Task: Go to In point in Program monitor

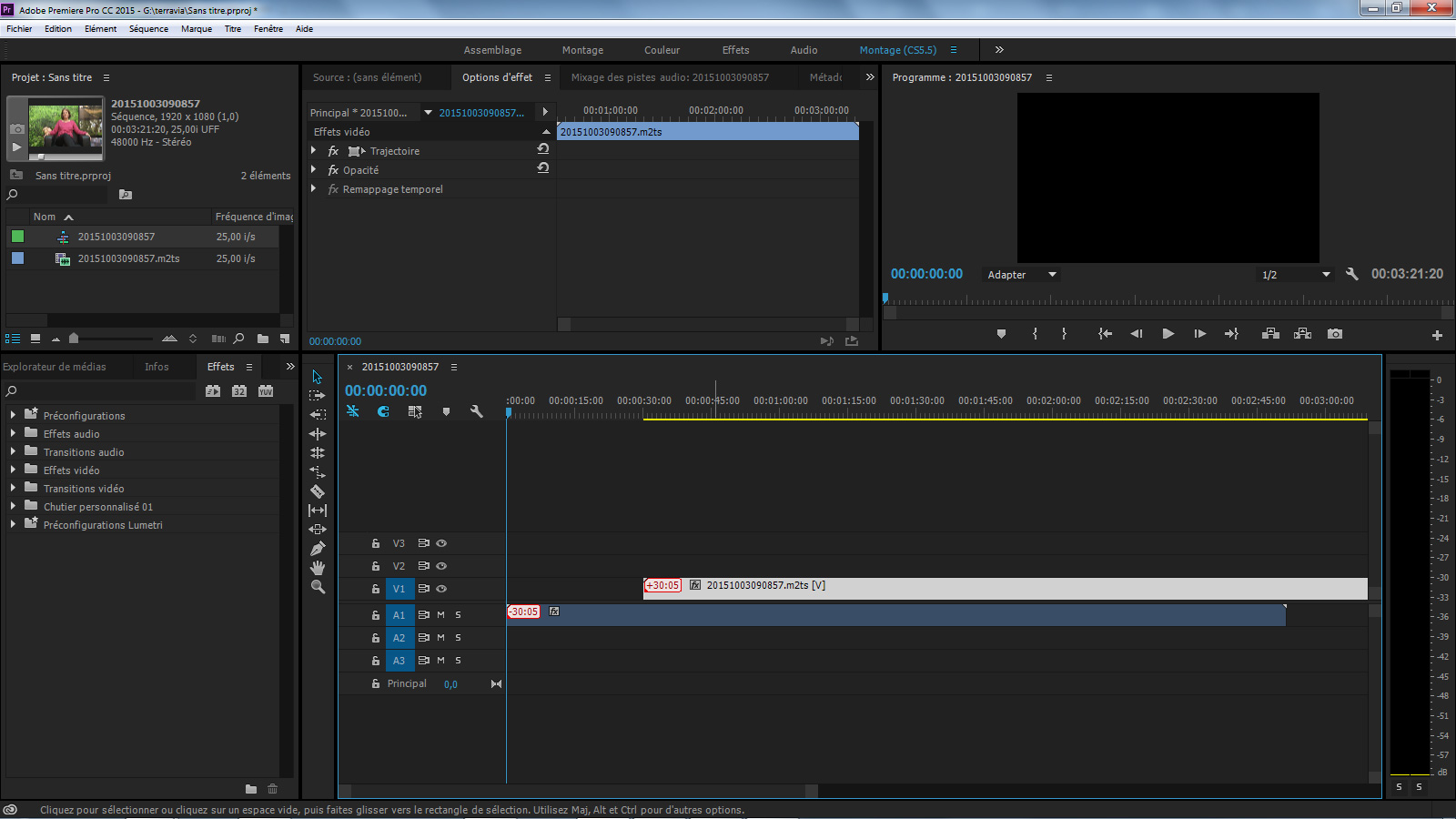Action: (1105, 334)
